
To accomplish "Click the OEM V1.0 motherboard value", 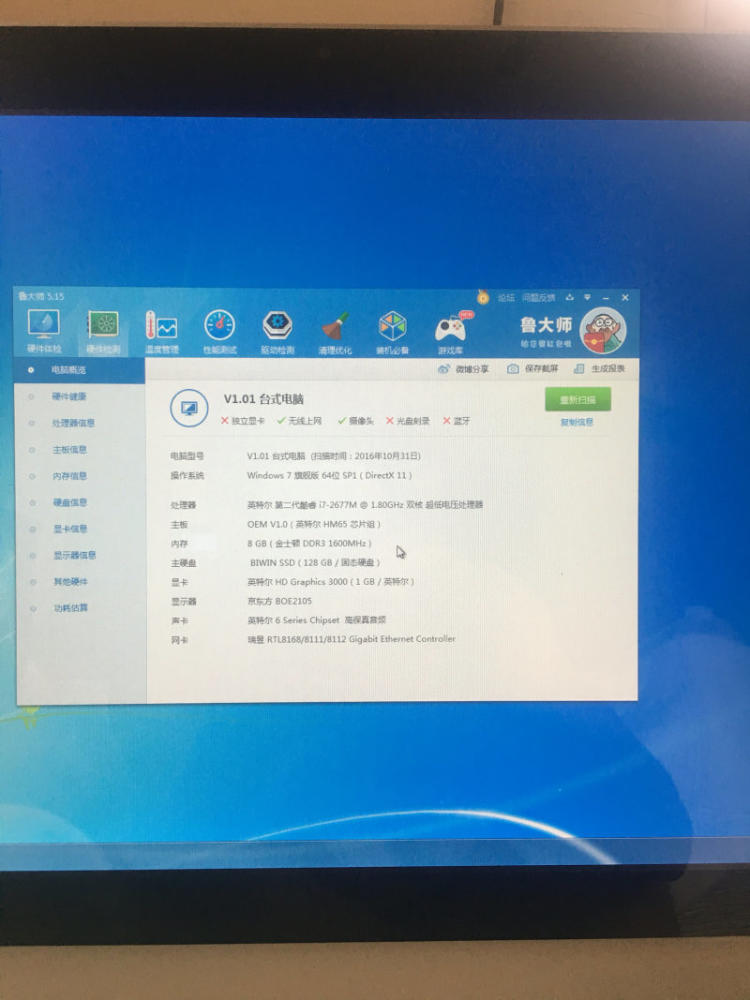I will click(313, 524).
